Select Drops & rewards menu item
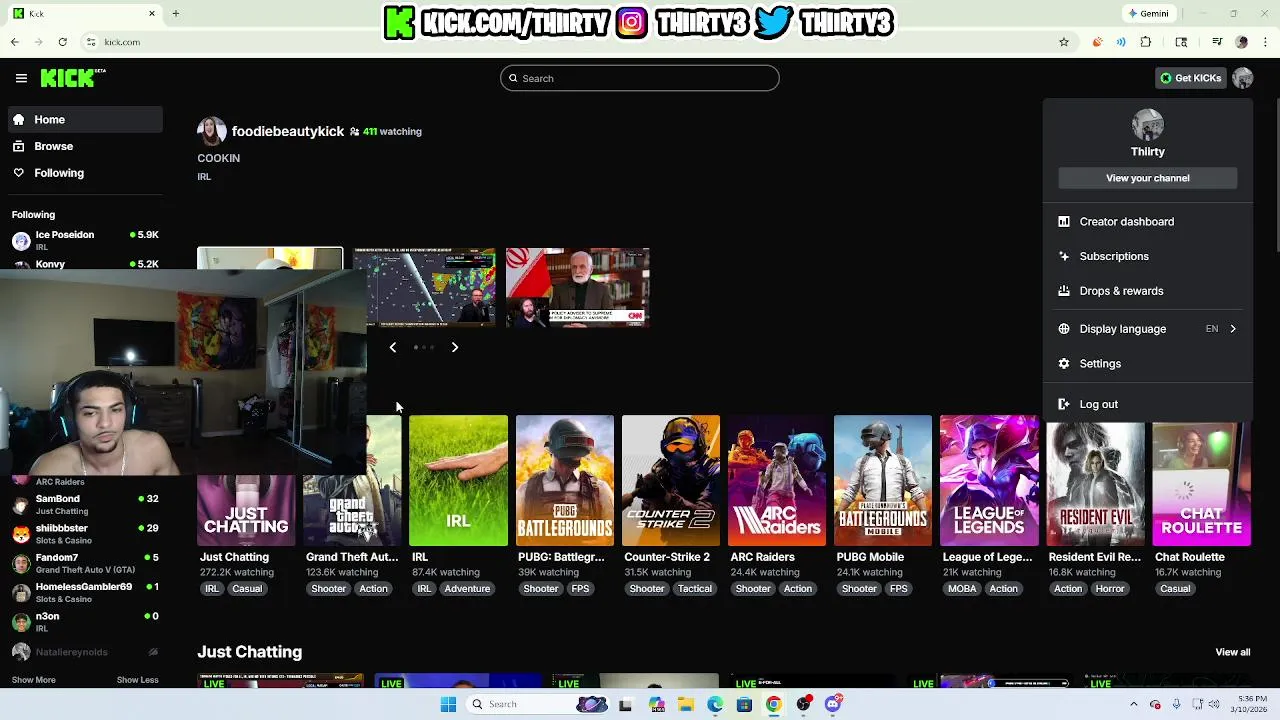 coord(1147,291)
